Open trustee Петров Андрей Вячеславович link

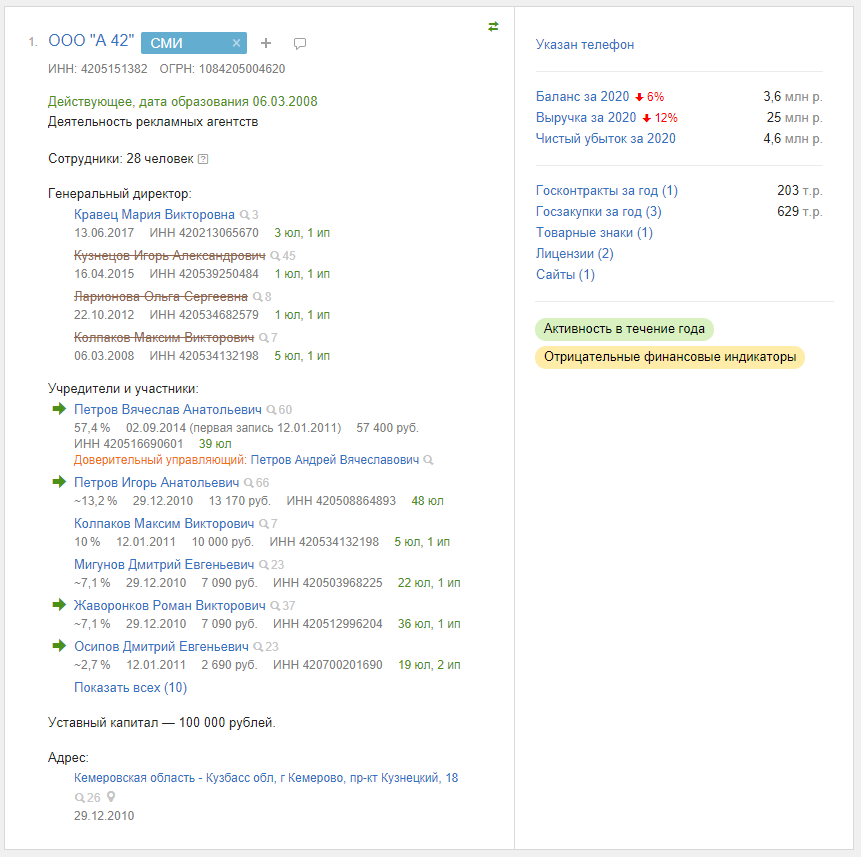click(x=335, y=460)
